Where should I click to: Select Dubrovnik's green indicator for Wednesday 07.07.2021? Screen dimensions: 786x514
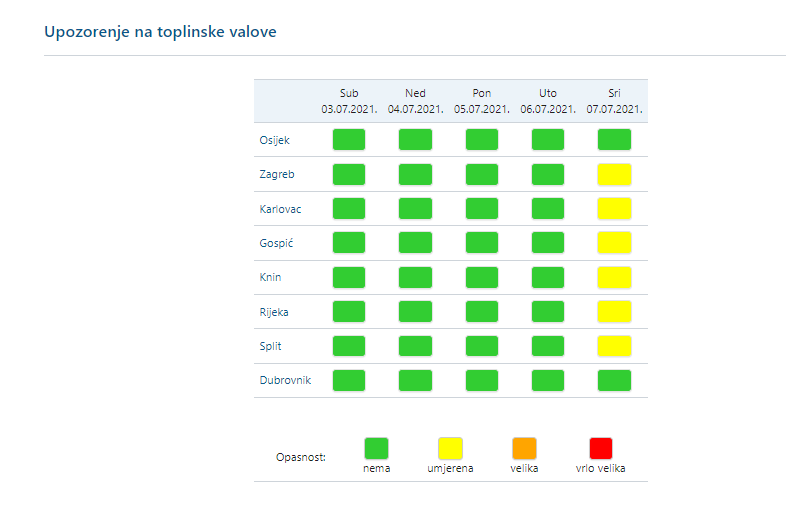614,380
